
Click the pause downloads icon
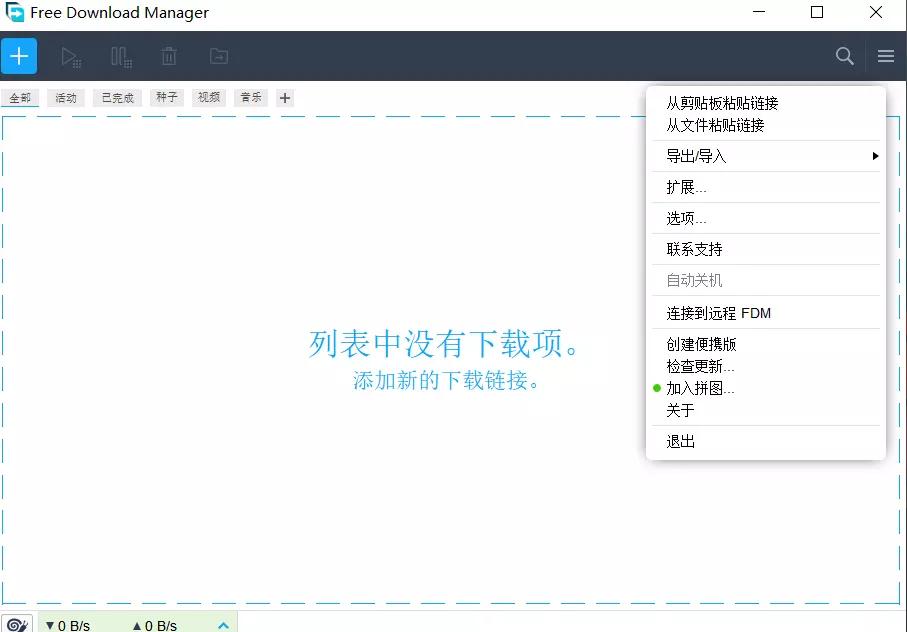(x=120, y=56)
